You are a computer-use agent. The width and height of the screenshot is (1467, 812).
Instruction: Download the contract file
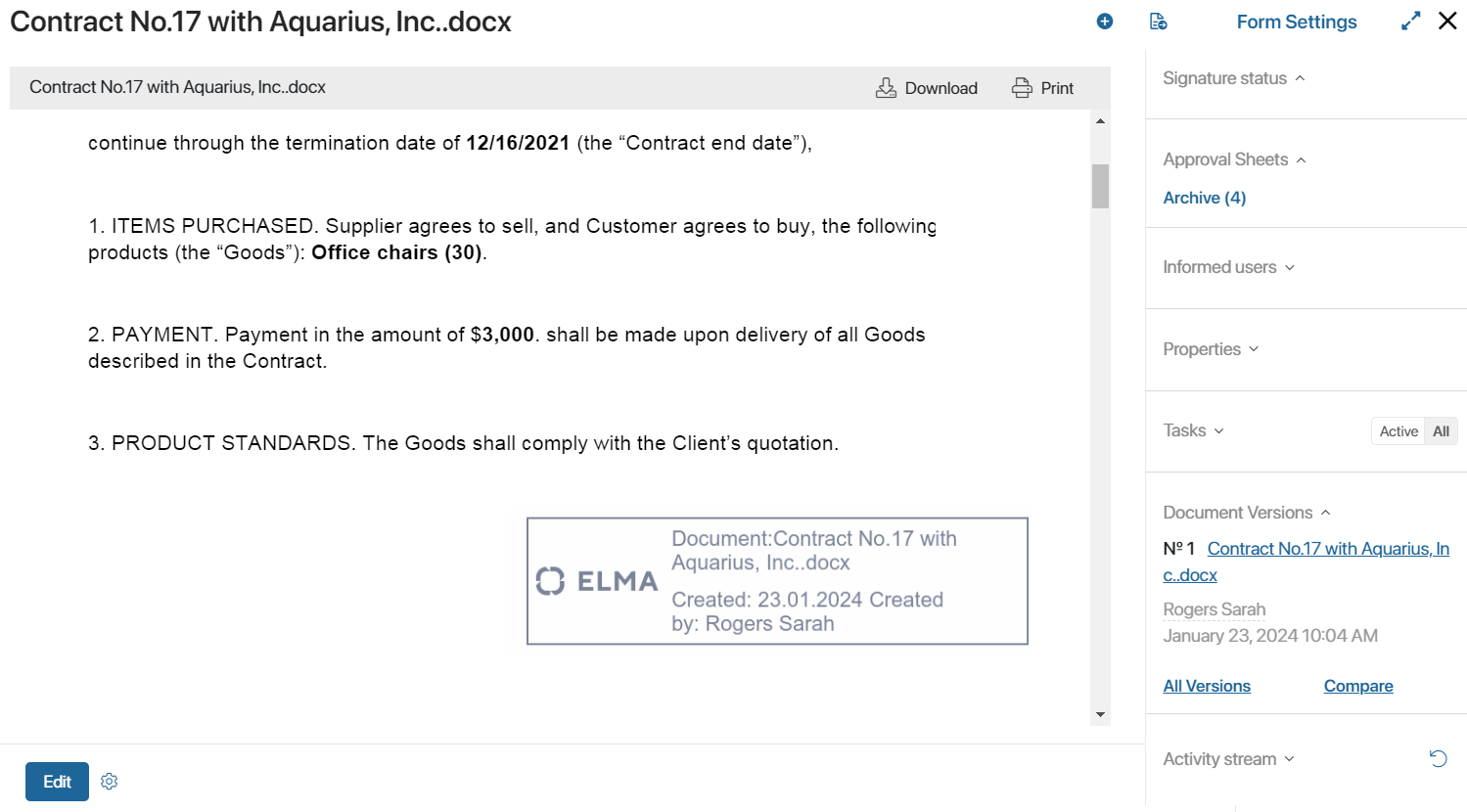927,88
